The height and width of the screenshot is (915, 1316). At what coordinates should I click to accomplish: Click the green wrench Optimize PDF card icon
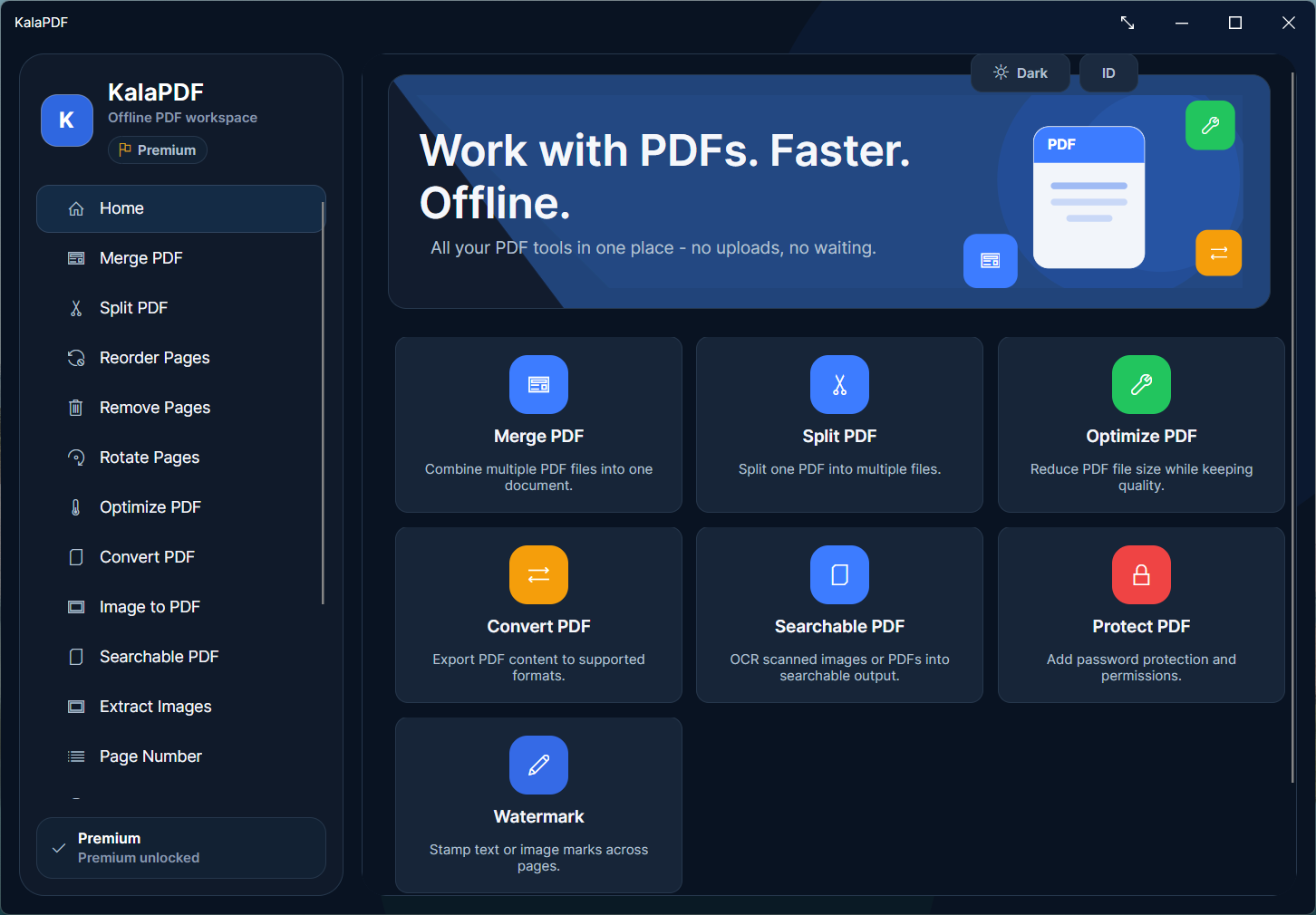[1141, 384]
